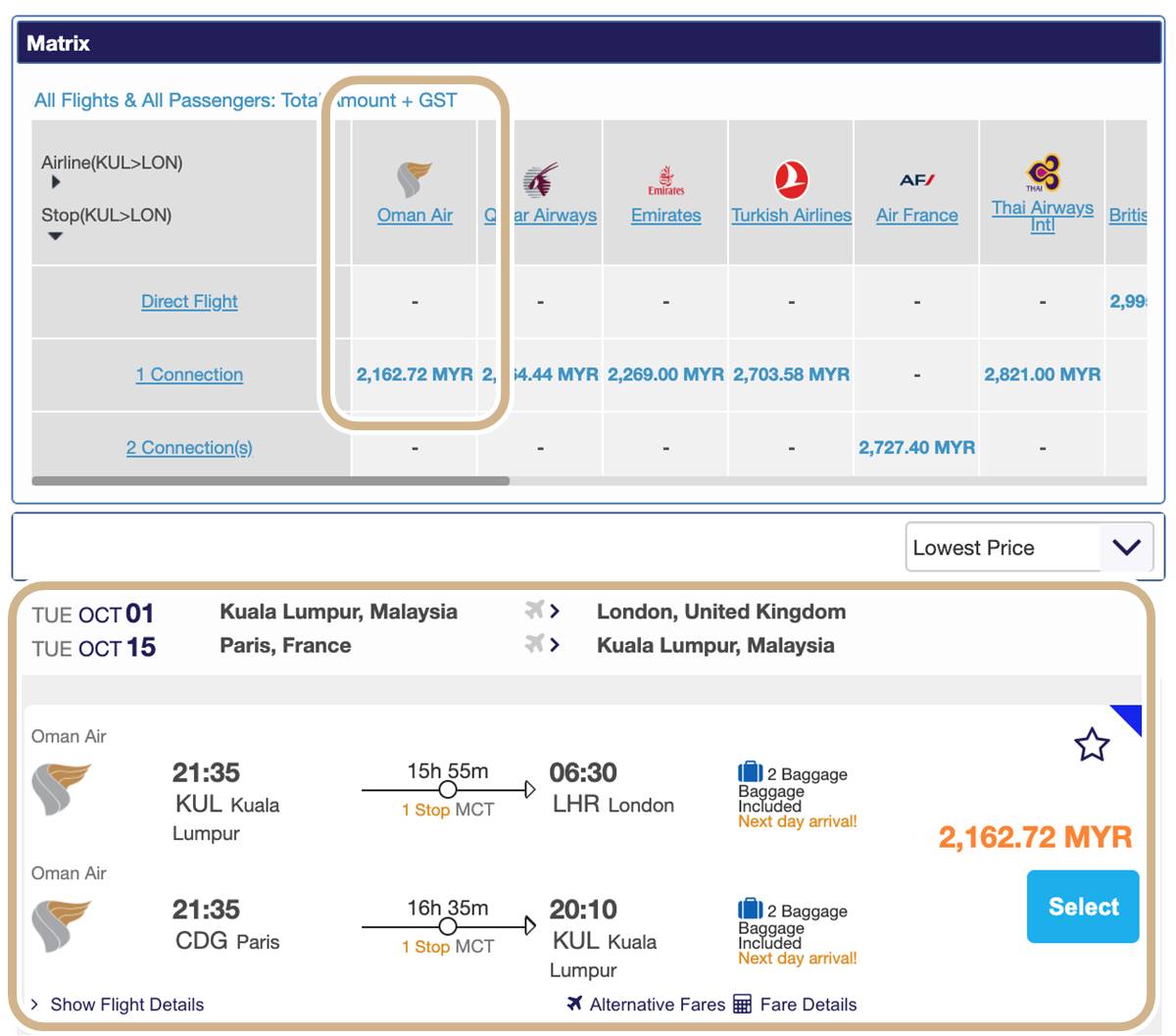Screen dimensions: 1176x1036
Task: Click the Qatar Airways logo in matrix
Action: click(540, 180)
